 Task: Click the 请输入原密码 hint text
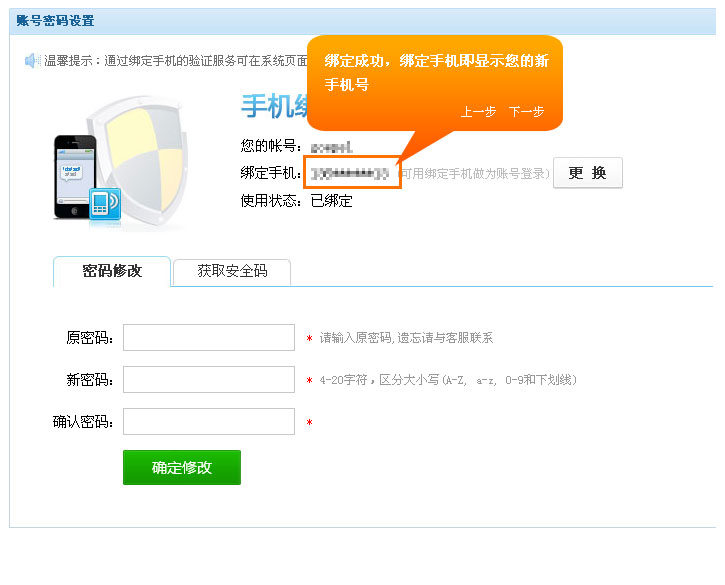click(405, 338)
